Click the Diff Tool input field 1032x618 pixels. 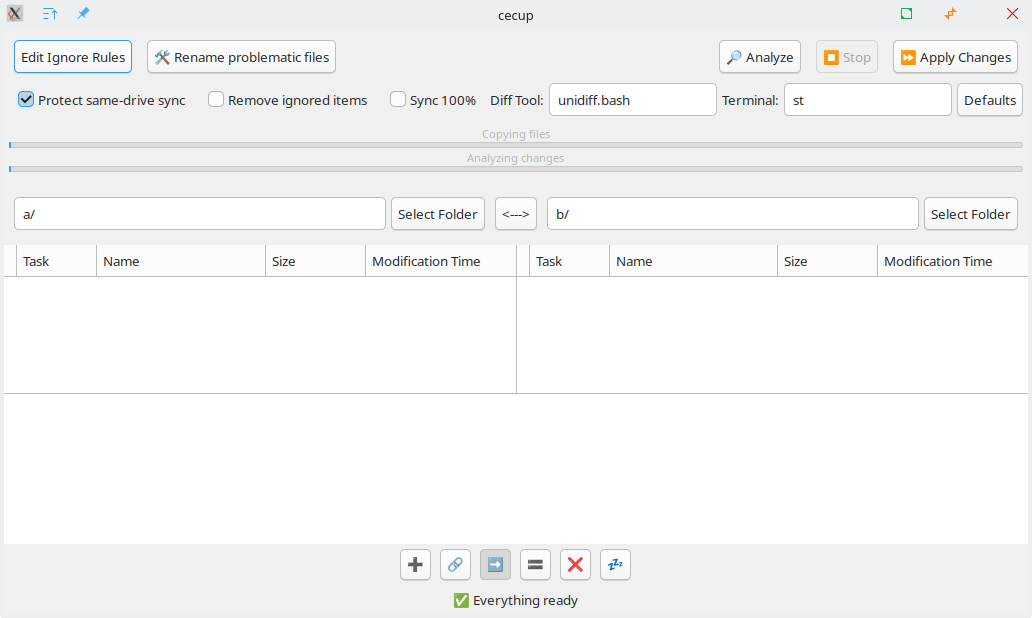tap(632, 100)
